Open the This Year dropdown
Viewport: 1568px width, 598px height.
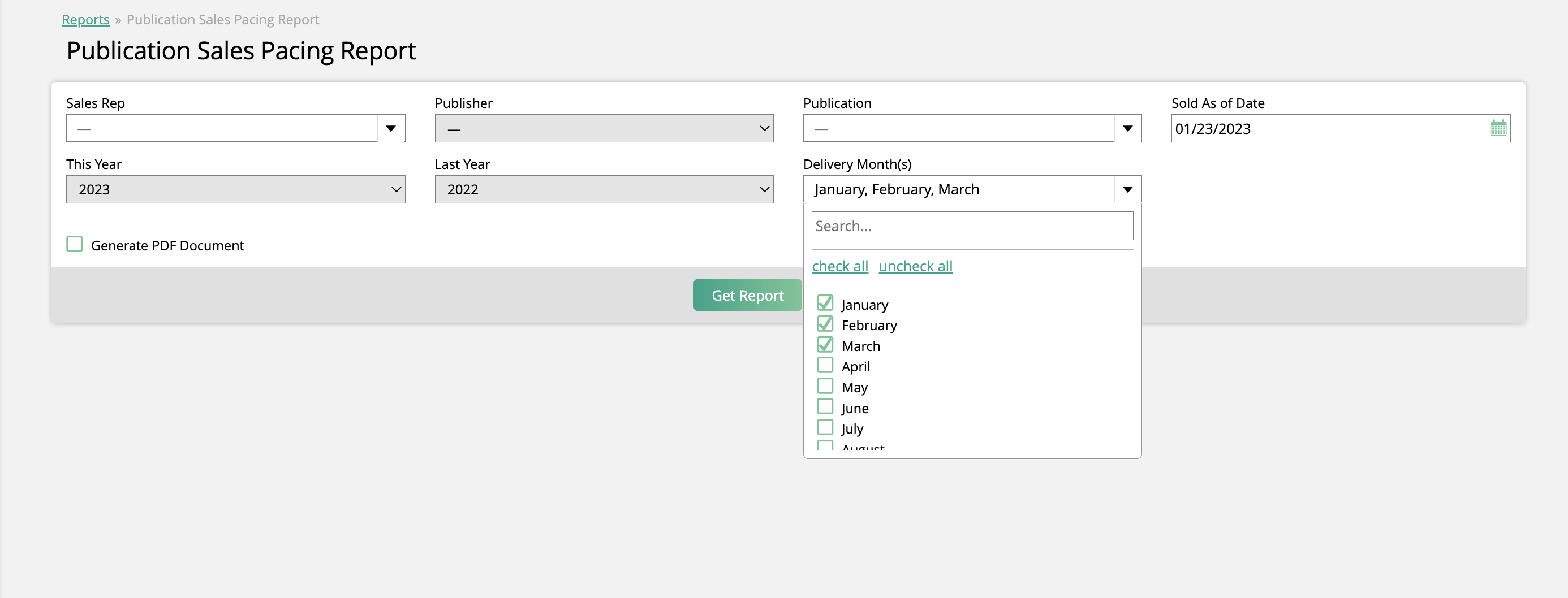[x=235, y=189]
